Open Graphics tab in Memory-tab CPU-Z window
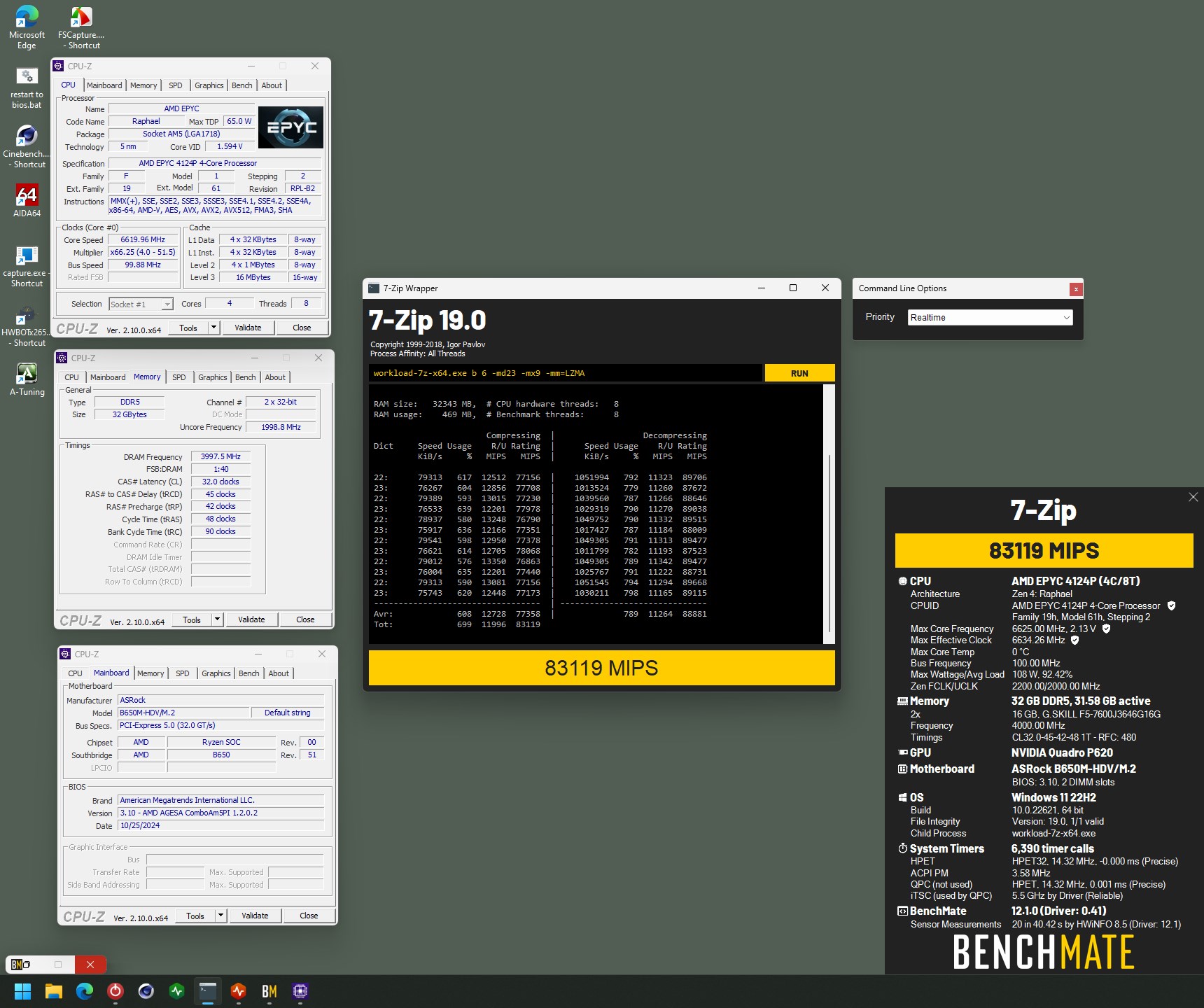This screenshot has width=1204, height=1008. tap(213, 377)
